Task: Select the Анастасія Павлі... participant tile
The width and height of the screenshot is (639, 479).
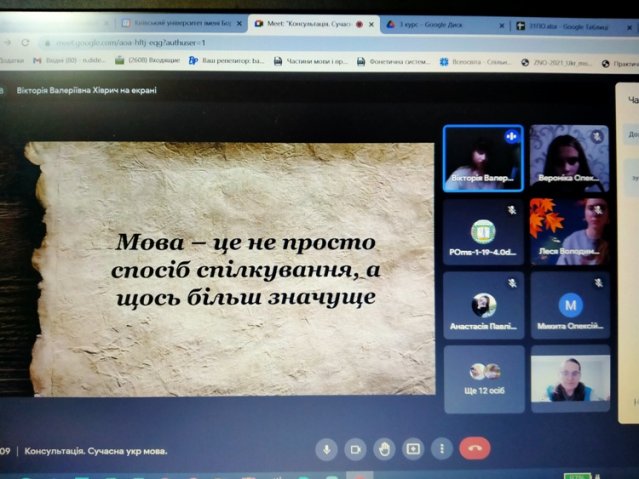Action: [x=484, y=305]
